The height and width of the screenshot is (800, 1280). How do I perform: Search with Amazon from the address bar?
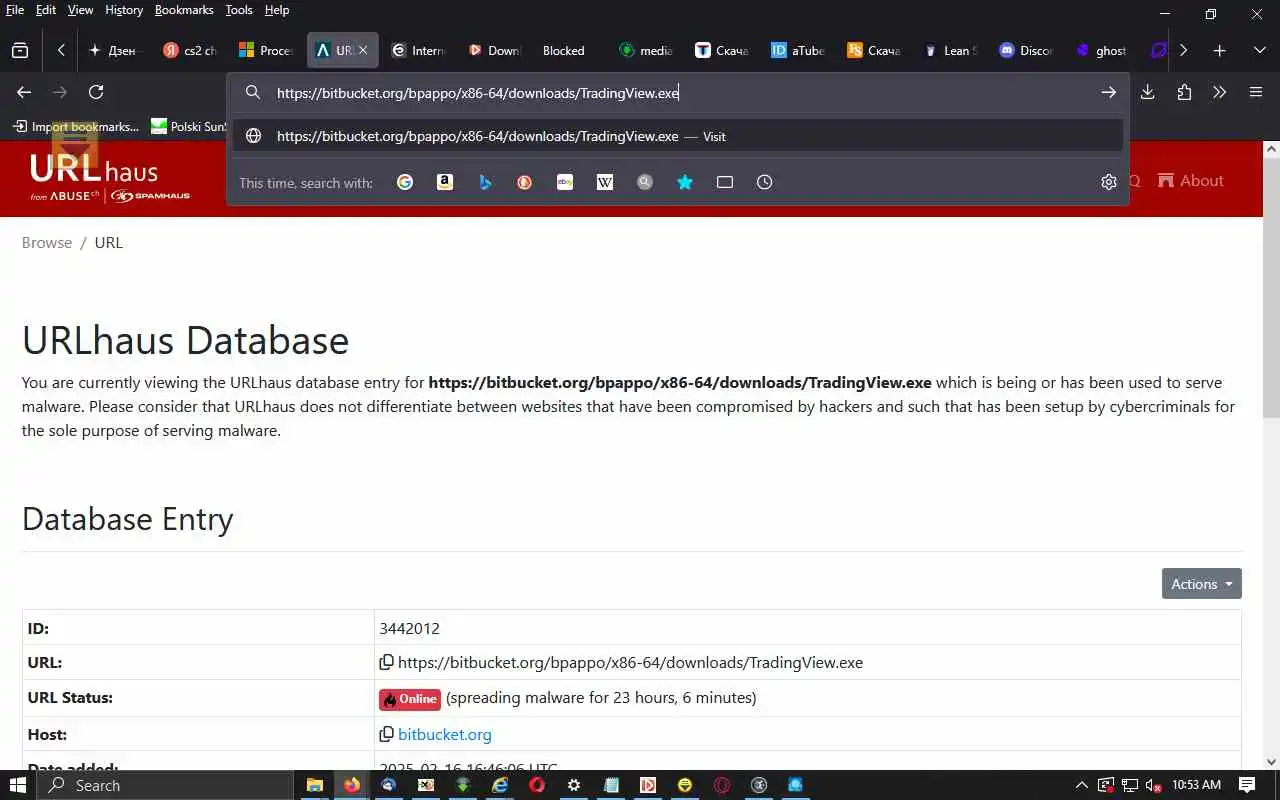coord(445,182)
